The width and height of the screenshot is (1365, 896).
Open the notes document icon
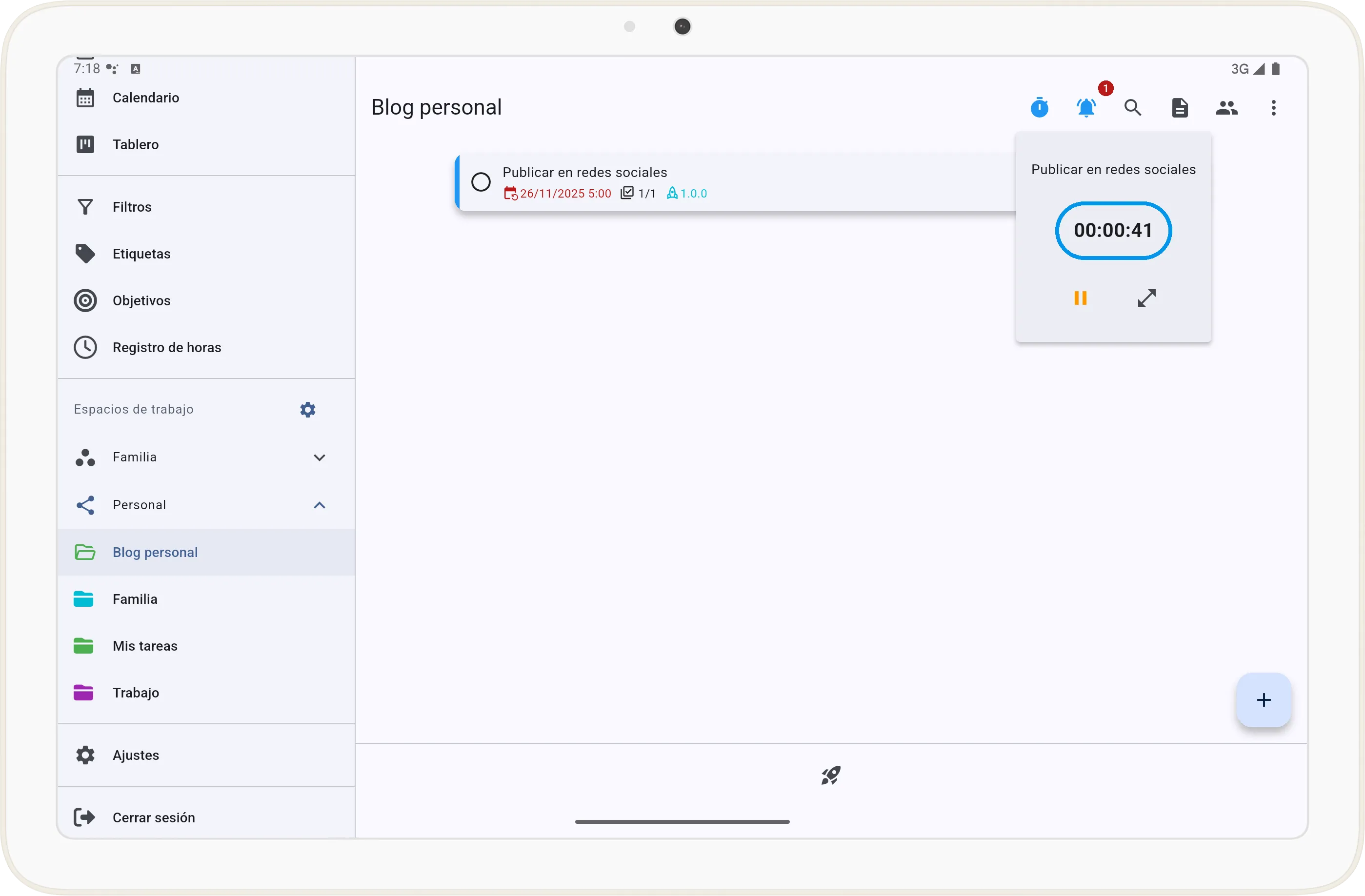[1180, 108]
